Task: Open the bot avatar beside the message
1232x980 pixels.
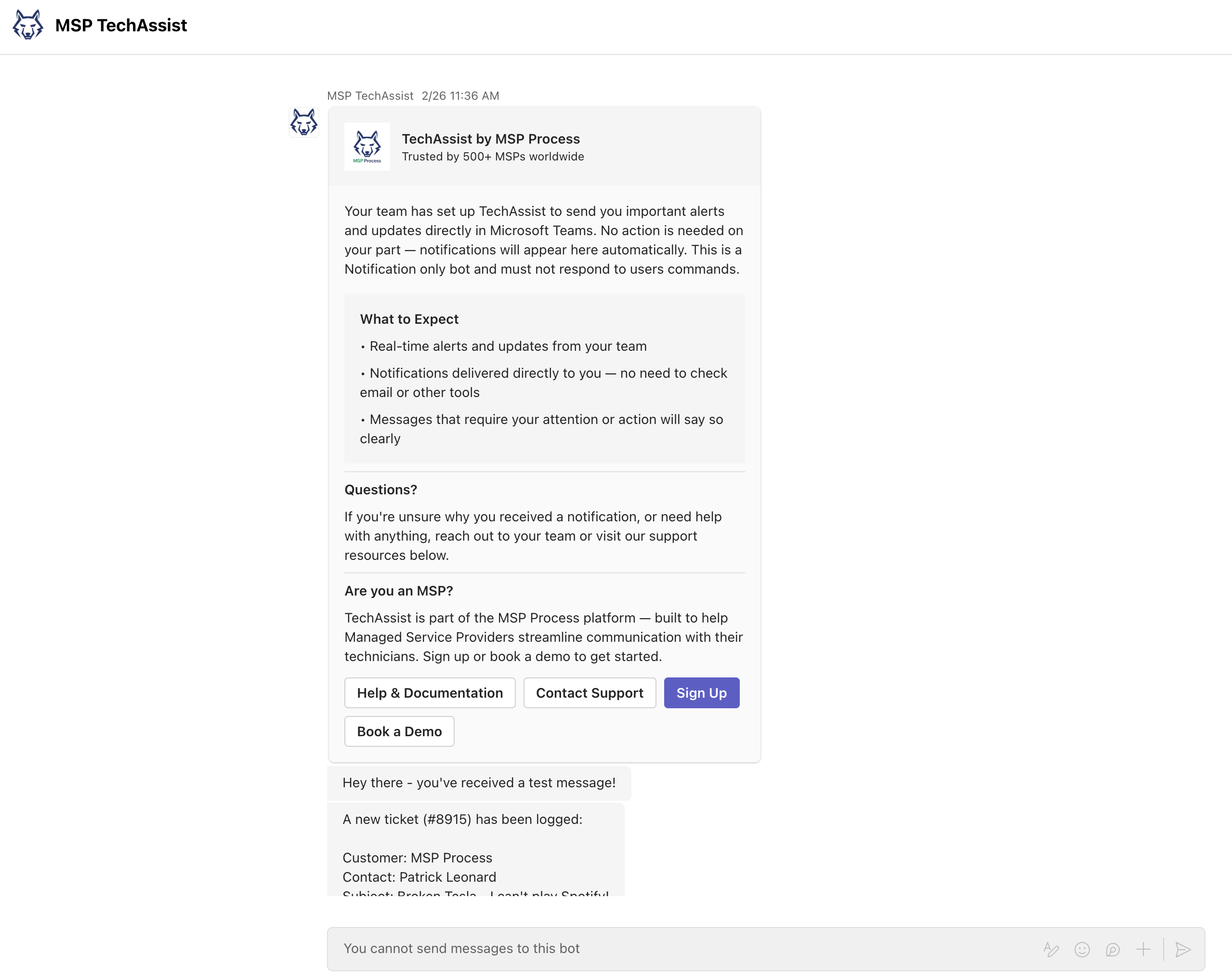Action: [x=303, y=122]
